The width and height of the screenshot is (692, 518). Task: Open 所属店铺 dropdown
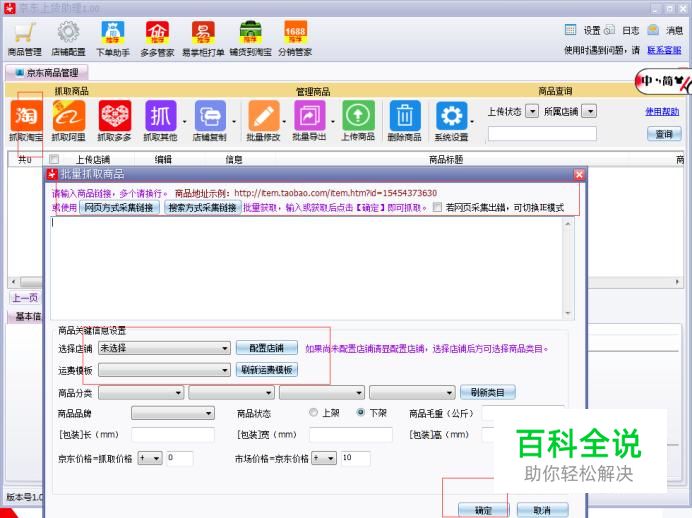pyautogui.click(x=589, y=111)
